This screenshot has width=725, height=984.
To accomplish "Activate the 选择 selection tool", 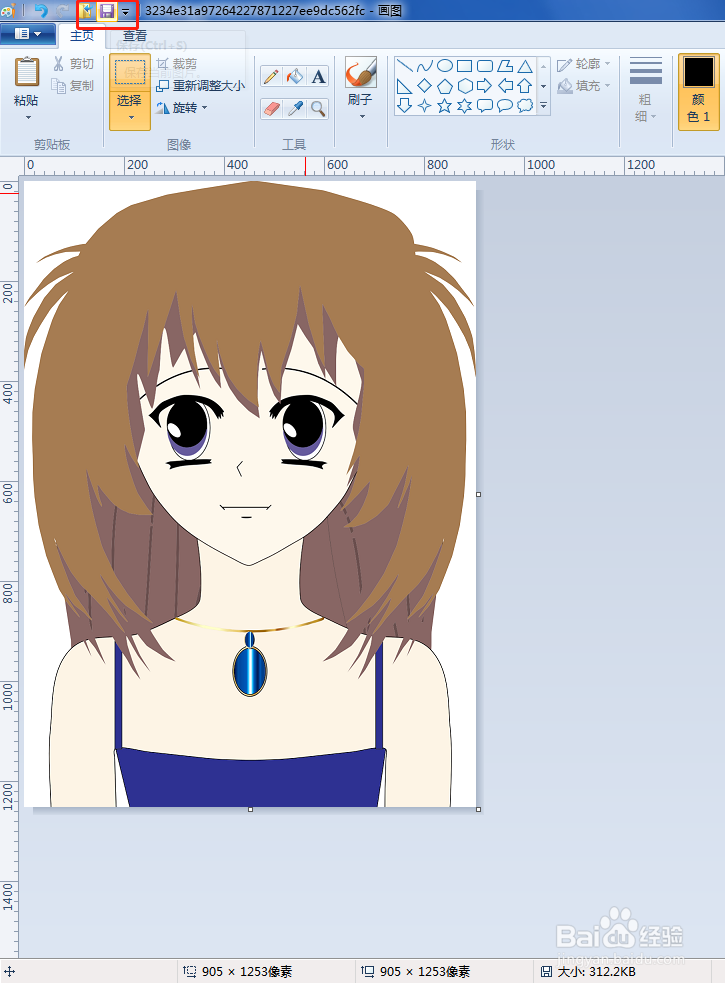I will tap(129, 80).
